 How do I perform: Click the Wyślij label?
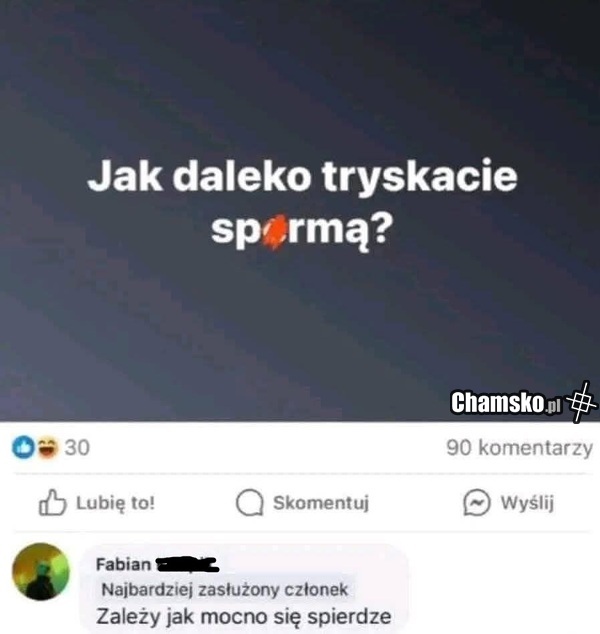527,503
